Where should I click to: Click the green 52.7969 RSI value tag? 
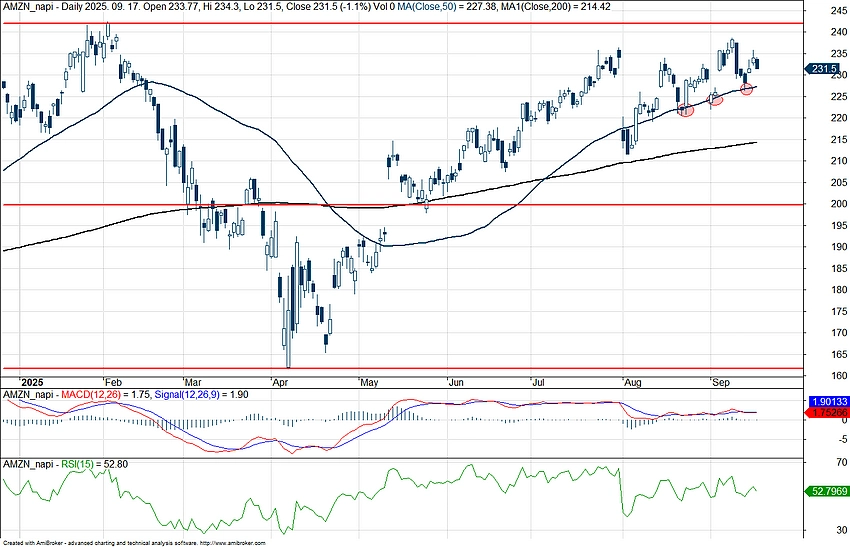825,492
